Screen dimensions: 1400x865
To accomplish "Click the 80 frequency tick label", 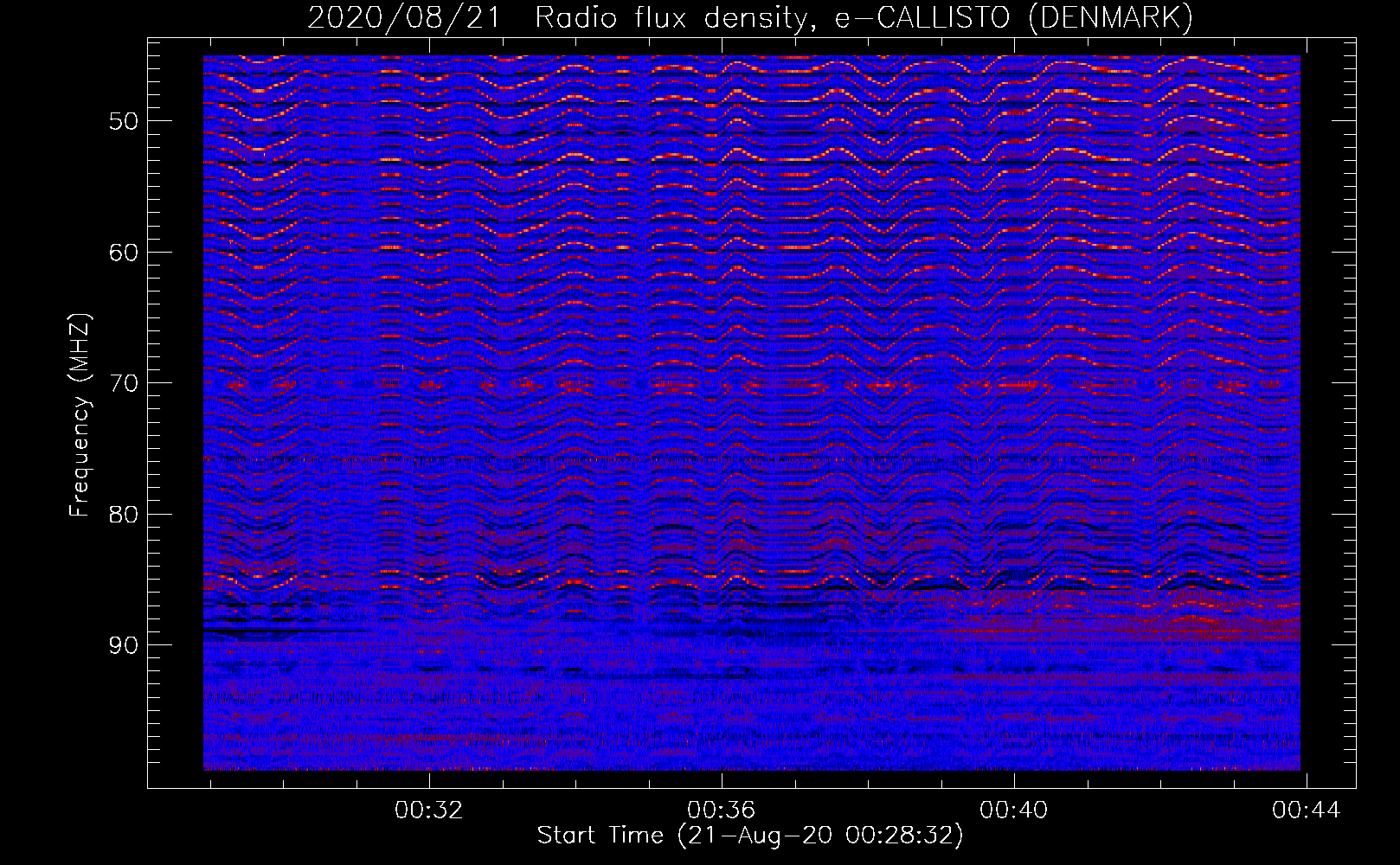I will coord(123,515).
